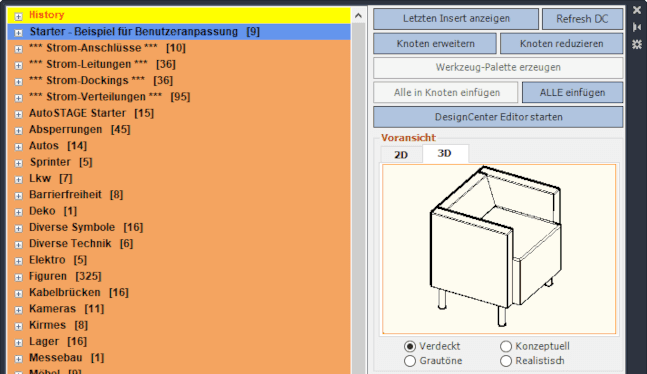Expand the Strom-Verteilungen node

(x=18, y=98)
